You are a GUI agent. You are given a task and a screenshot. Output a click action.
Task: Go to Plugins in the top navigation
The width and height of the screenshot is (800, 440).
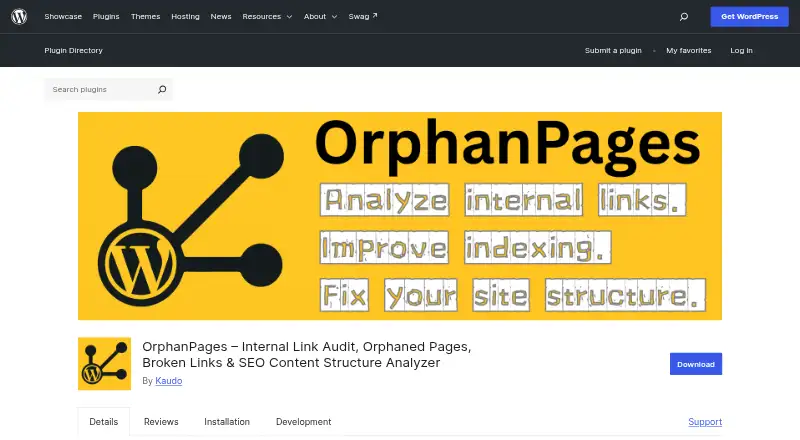click(x=106, y=16)
